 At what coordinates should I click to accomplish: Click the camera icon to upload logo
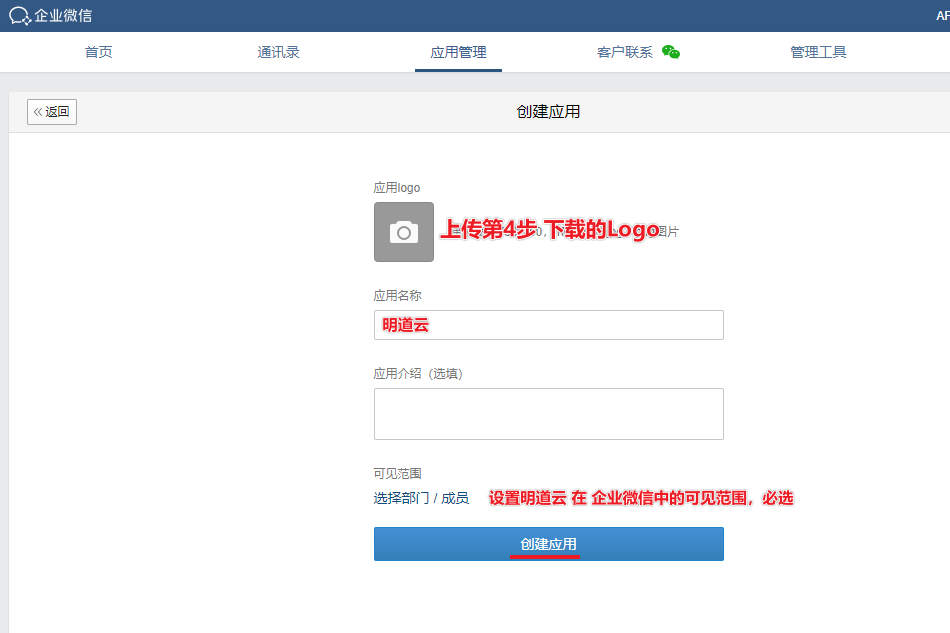404,232
